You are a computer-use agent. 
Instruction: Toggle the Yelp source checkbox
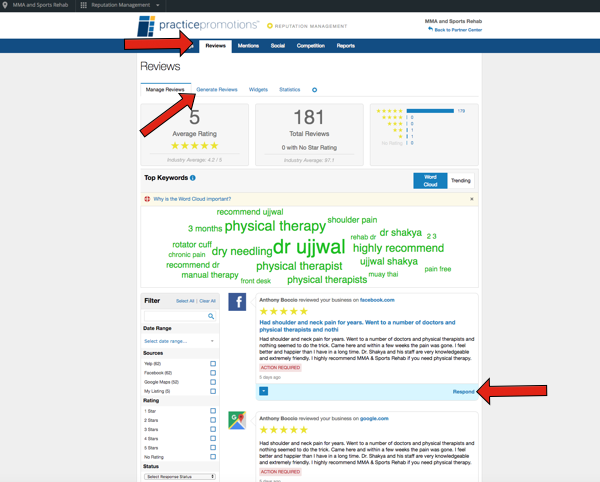213,364
